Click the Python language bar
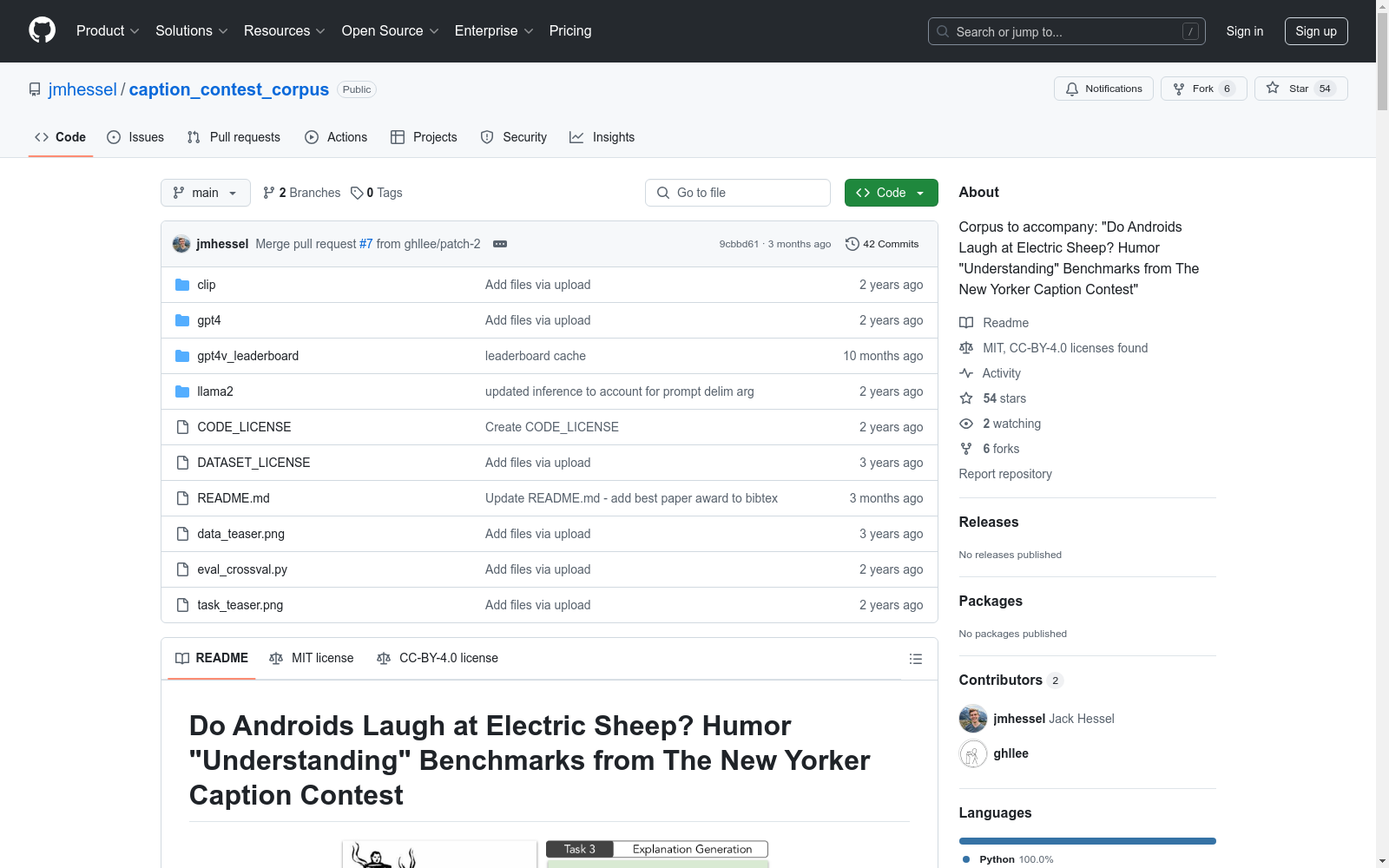This screenshot has height=868, width=1389. tap(1087, 841)
